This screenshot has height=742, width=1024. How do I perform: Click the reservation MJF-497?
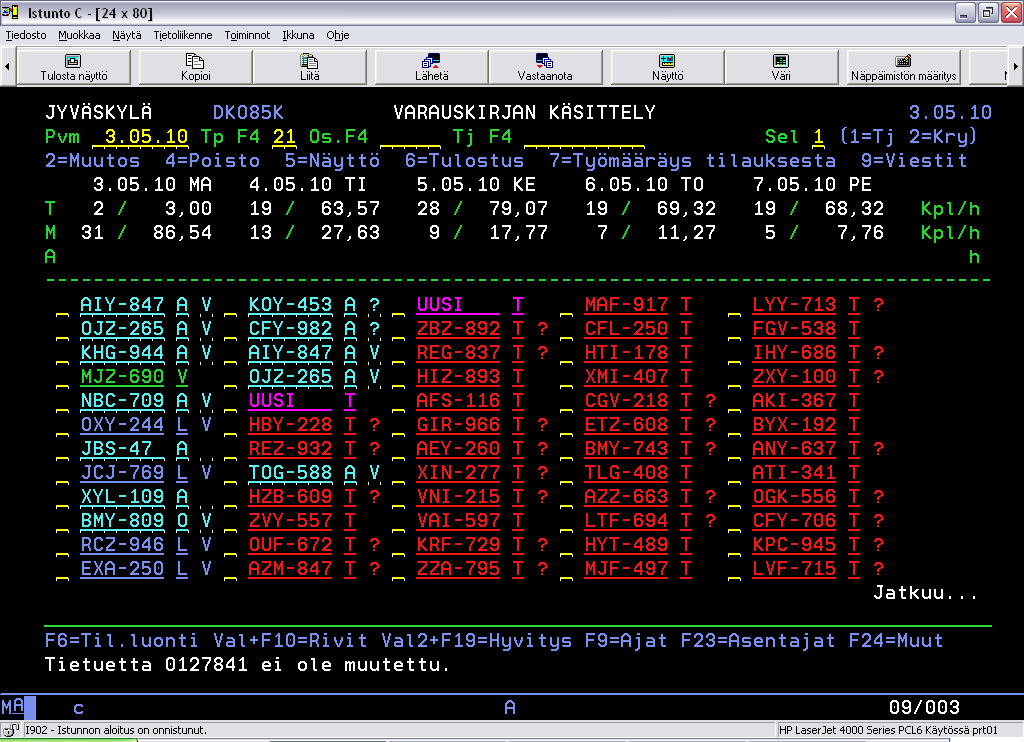(x=626, y=569)
